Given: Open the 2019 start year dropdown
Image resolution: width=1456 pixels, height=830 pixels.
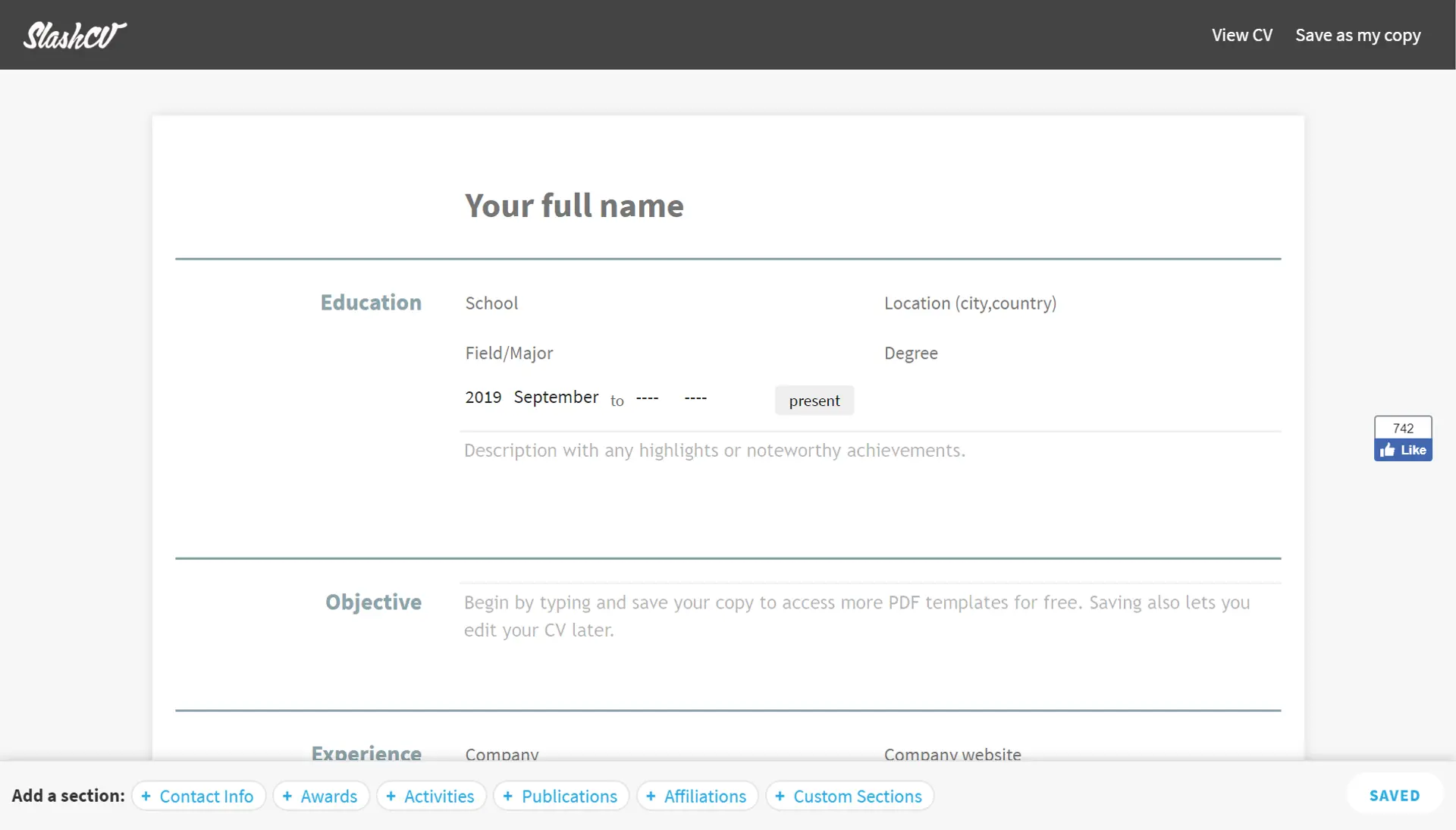Looking at the screenshot, I should click(483, 398).
